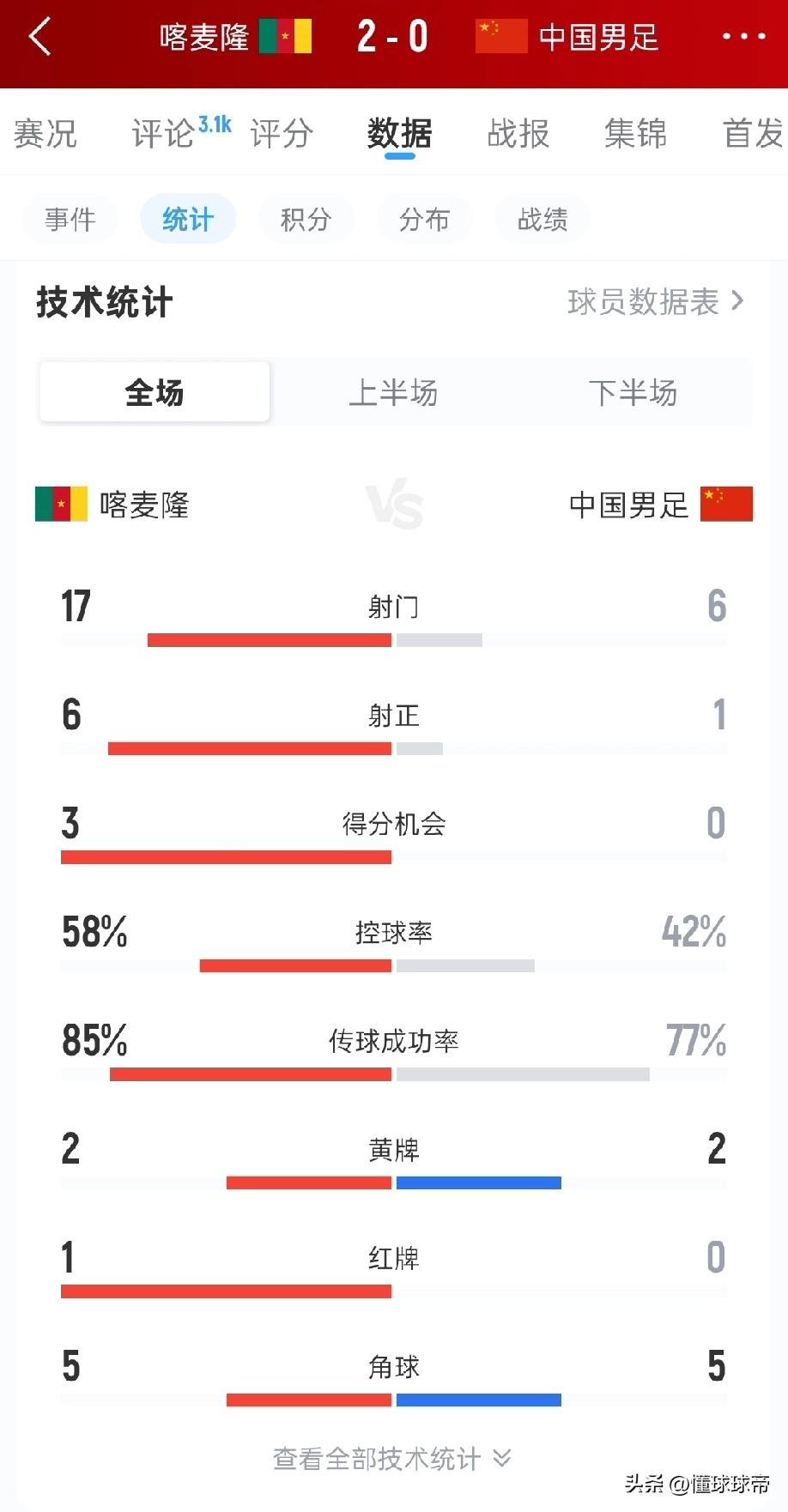Tap the 控球率 possession bar

pyautogui.click(x=393, y=965)
